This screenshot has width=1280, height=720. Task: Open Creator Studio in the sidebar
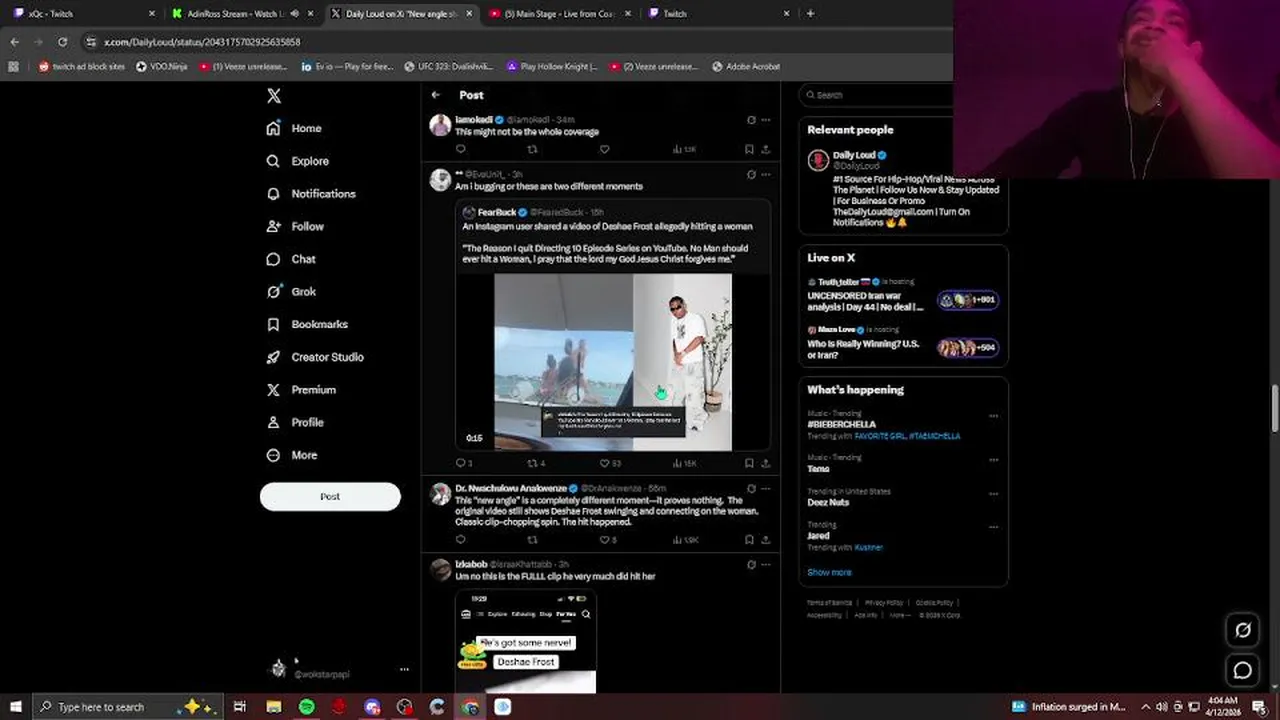coord(315,357)
